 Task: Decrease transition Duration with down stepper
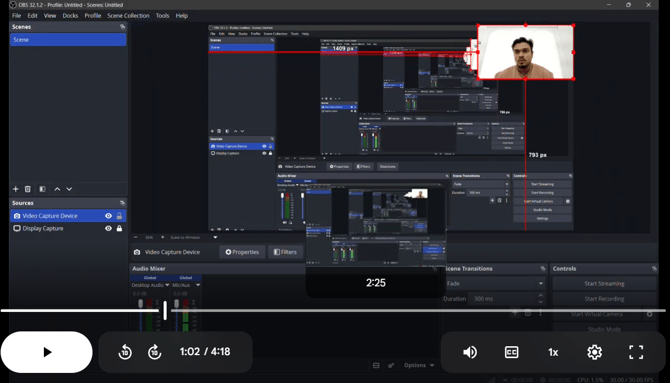(x=541, y=302)
